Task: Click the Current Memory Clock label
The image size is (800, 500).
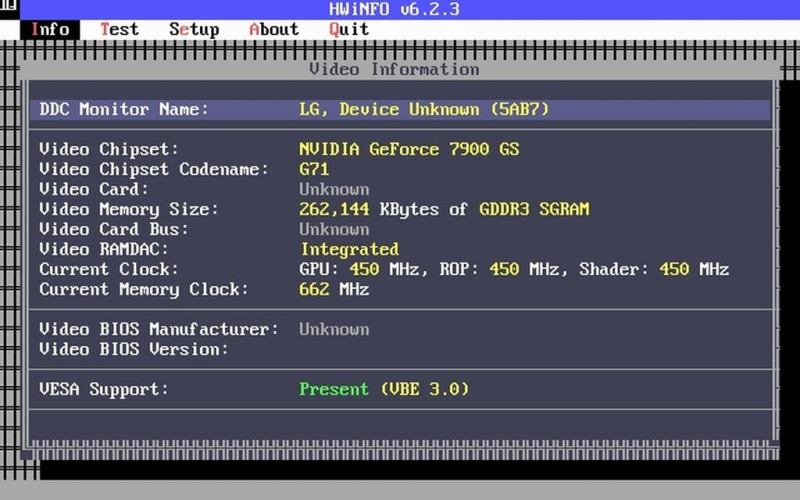Action: click(x=144, y=289)
